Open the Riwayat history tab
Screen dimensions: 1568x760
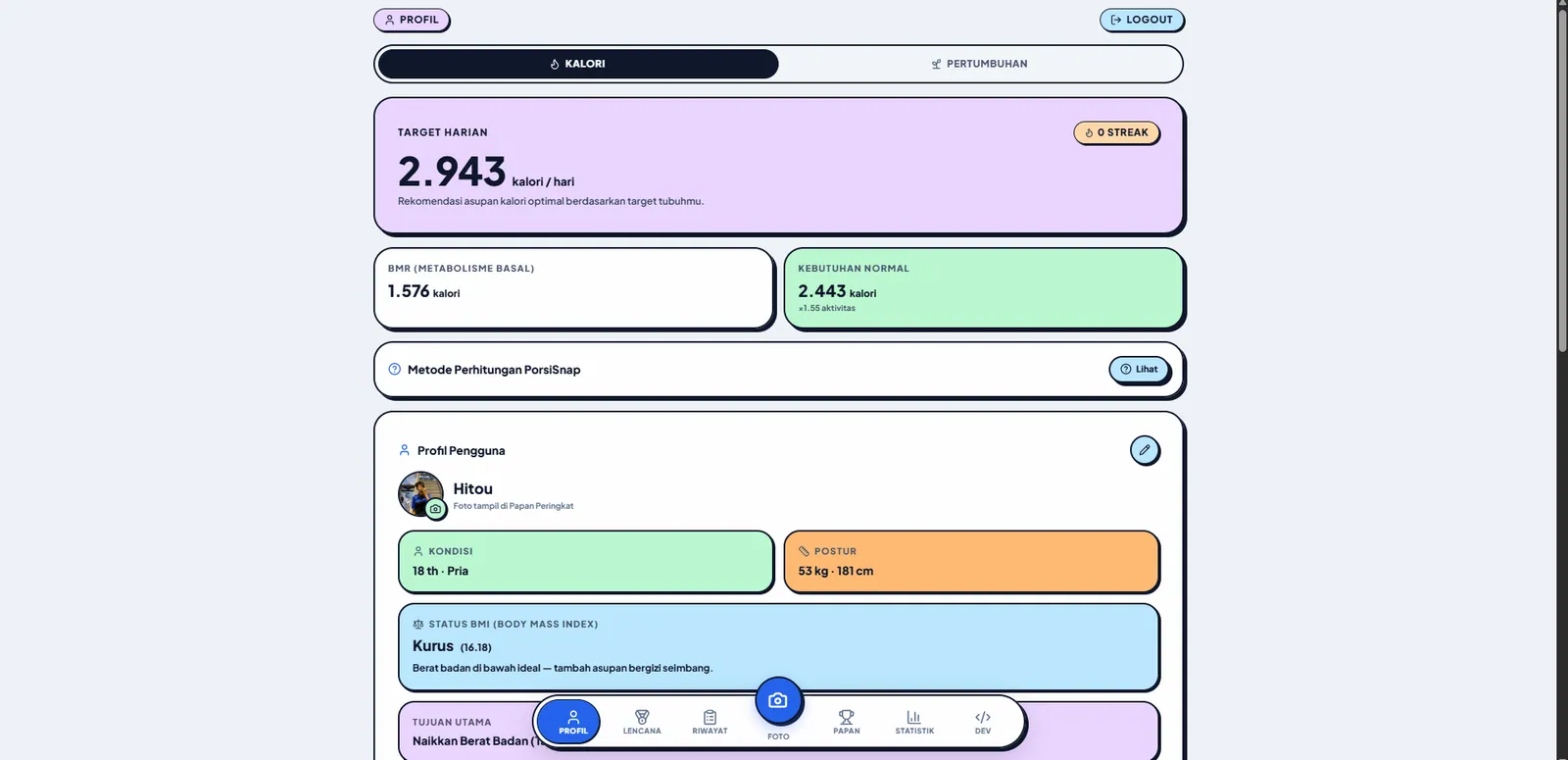[x=710, y=723]
